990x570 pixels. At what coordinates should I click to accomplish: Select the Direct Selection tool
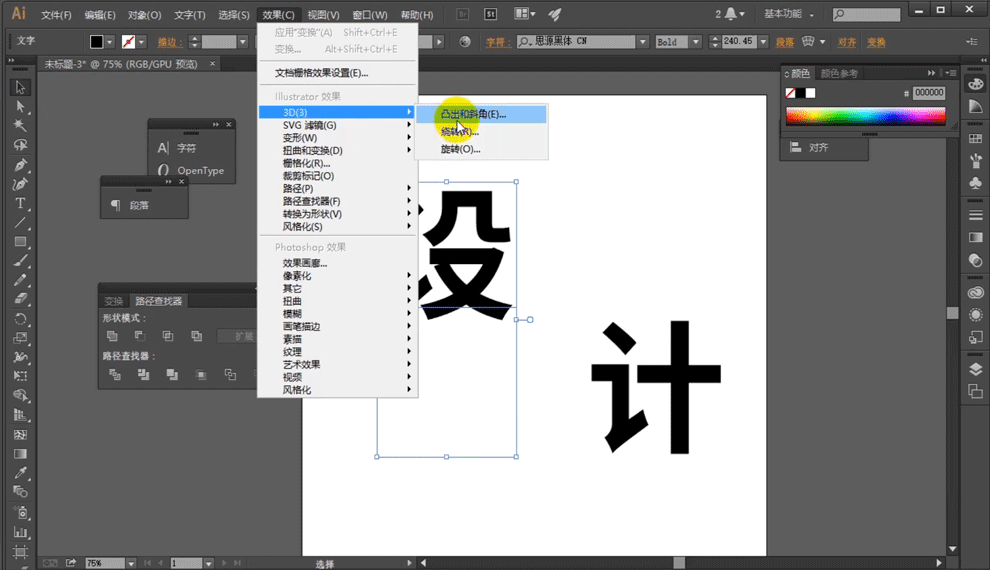[x=20, y=106]
